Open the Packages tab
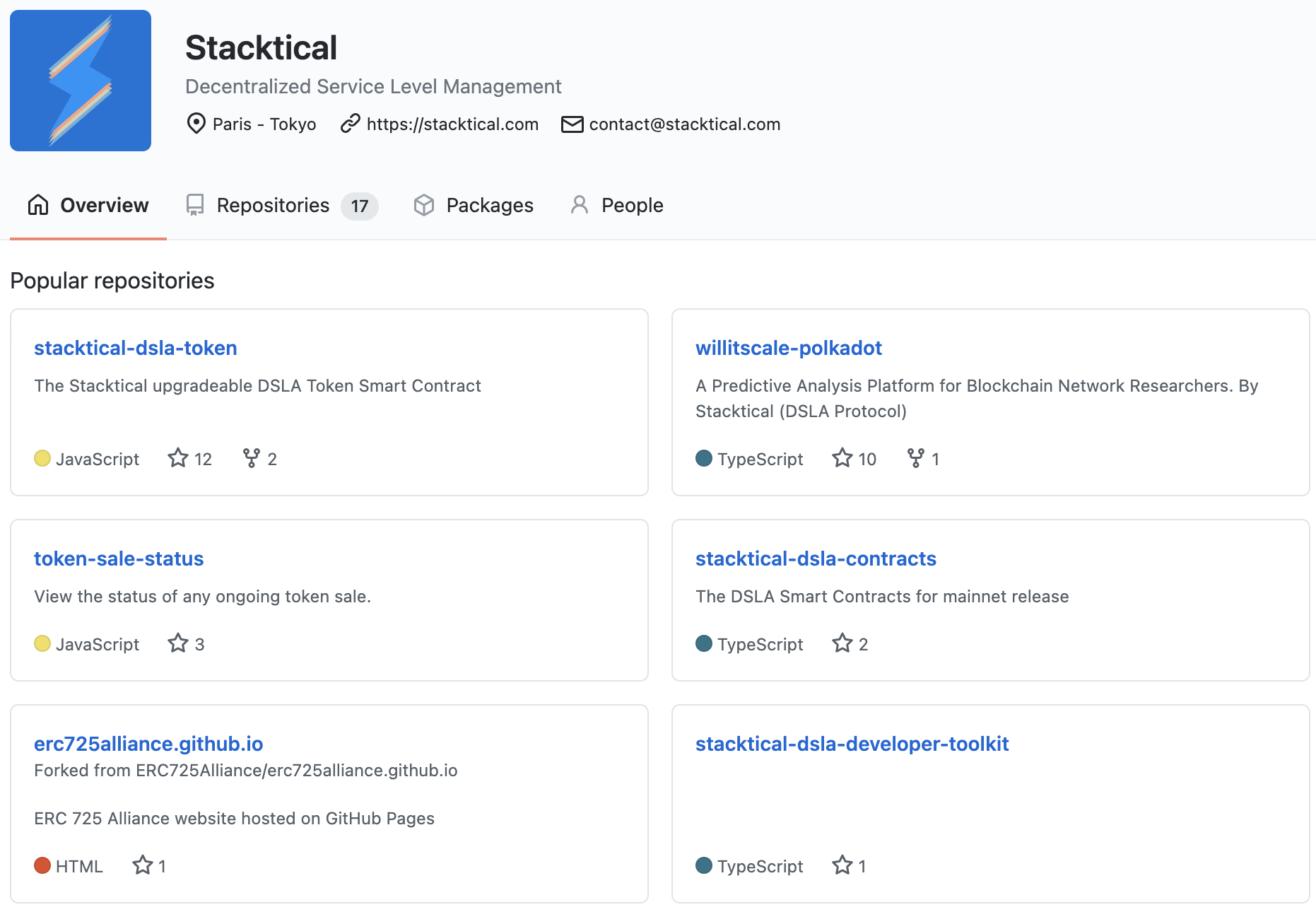 tap(474, 205)
